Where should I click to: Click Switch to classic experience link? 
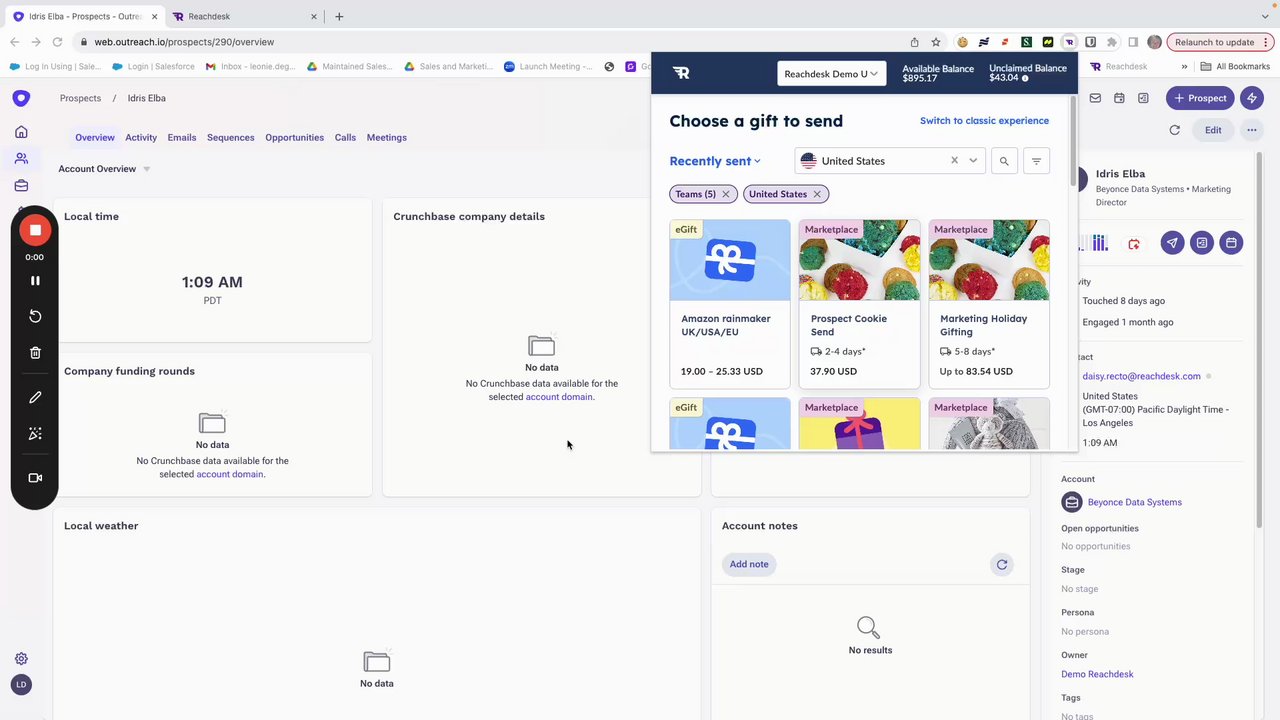[984, 121]
